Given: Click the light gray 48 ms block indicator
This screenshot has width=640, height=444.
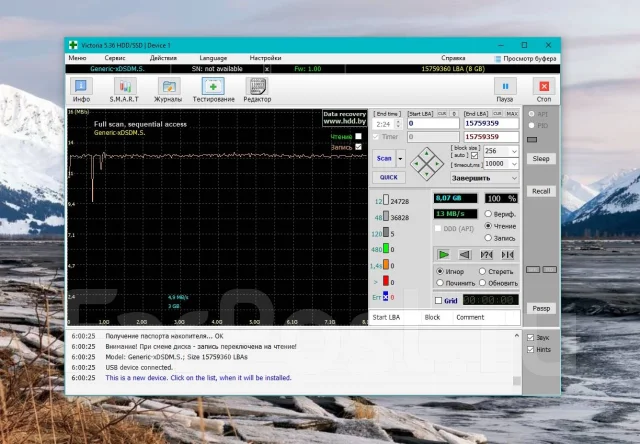Looking at the screenshot, I should tap(386, 216).
